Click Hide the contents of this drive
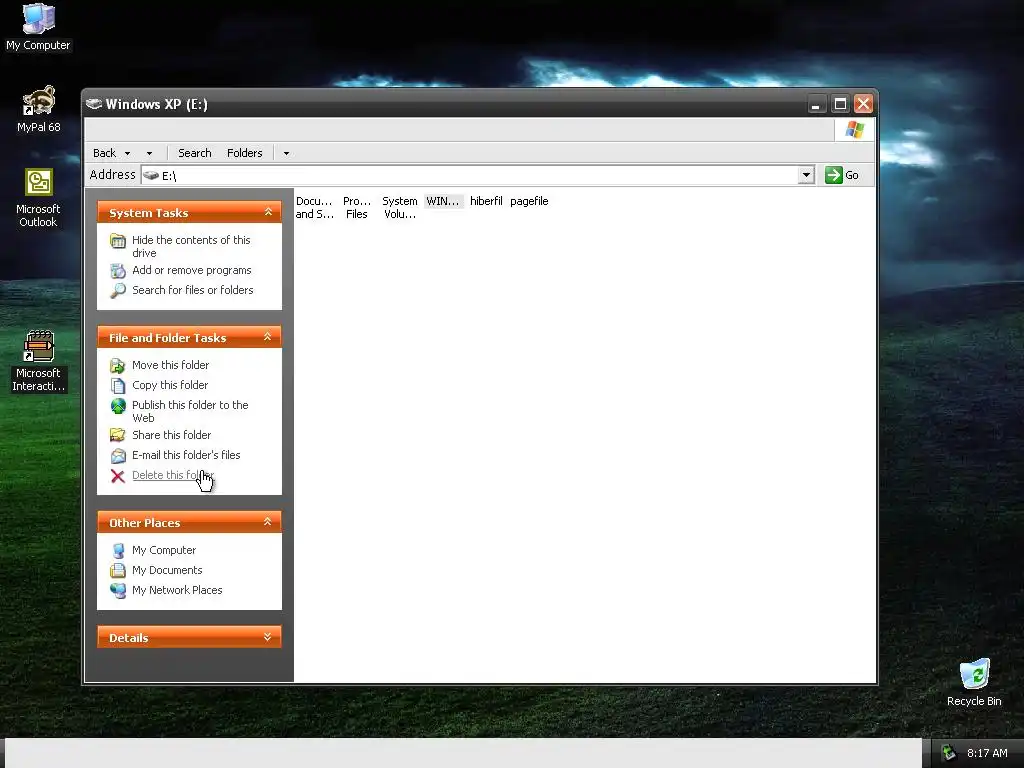 point(191,246)
